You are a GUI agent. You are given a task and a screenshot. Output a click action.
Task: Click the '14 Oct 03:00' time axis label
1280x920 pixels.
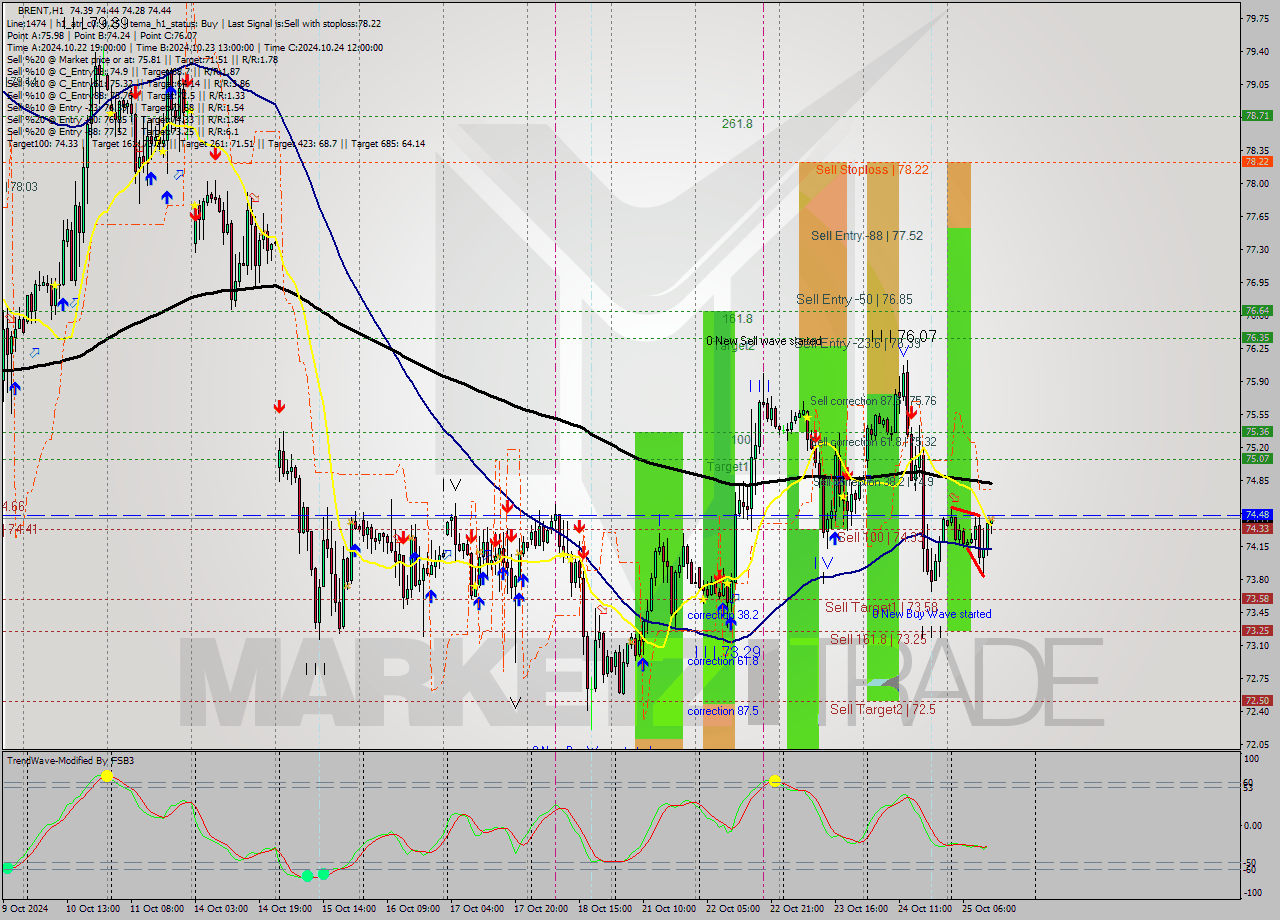click(x=221, y=909)
